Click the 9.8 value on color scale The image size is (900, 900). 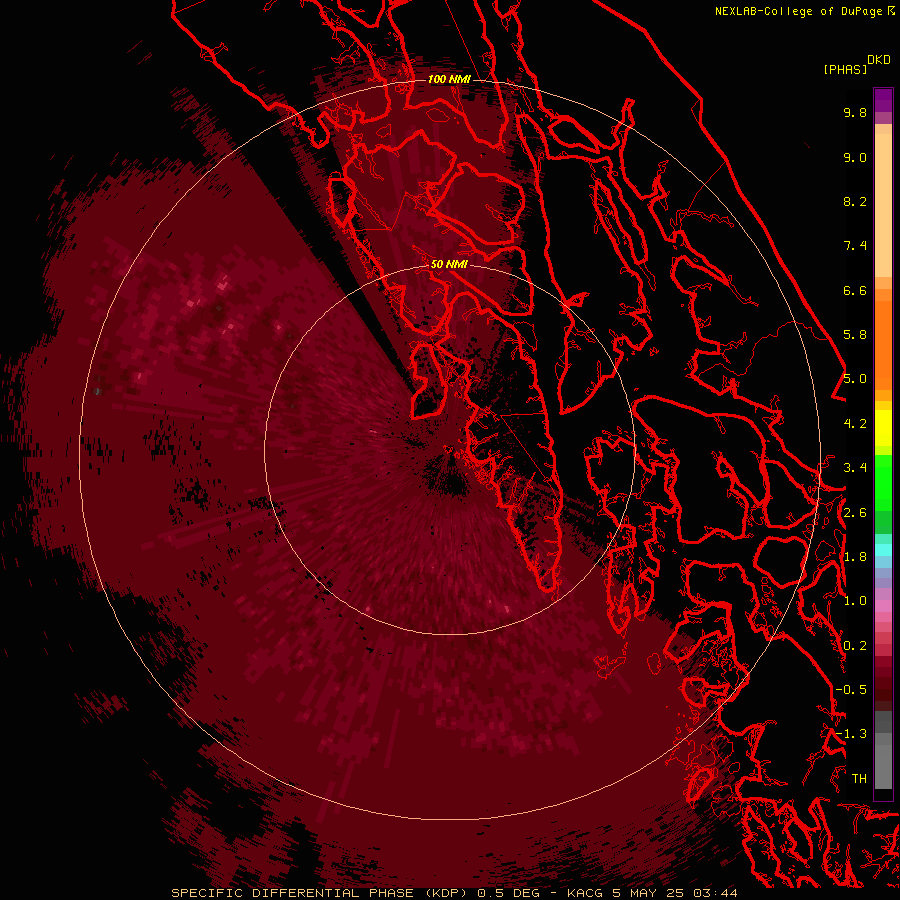(x=855, y=112)
